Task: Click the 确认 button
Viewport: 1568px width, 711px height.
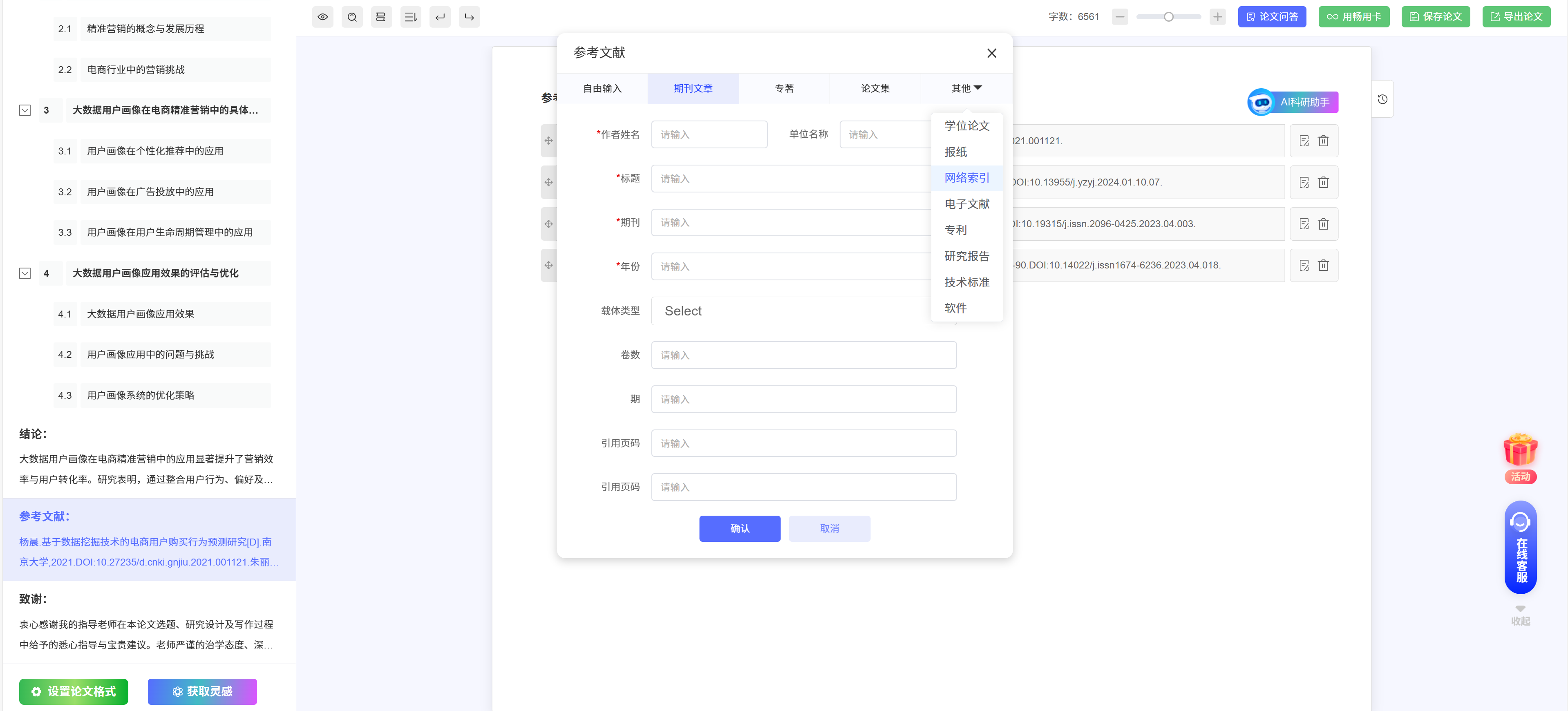Action: pyautogui.click(x=740, y=528)
